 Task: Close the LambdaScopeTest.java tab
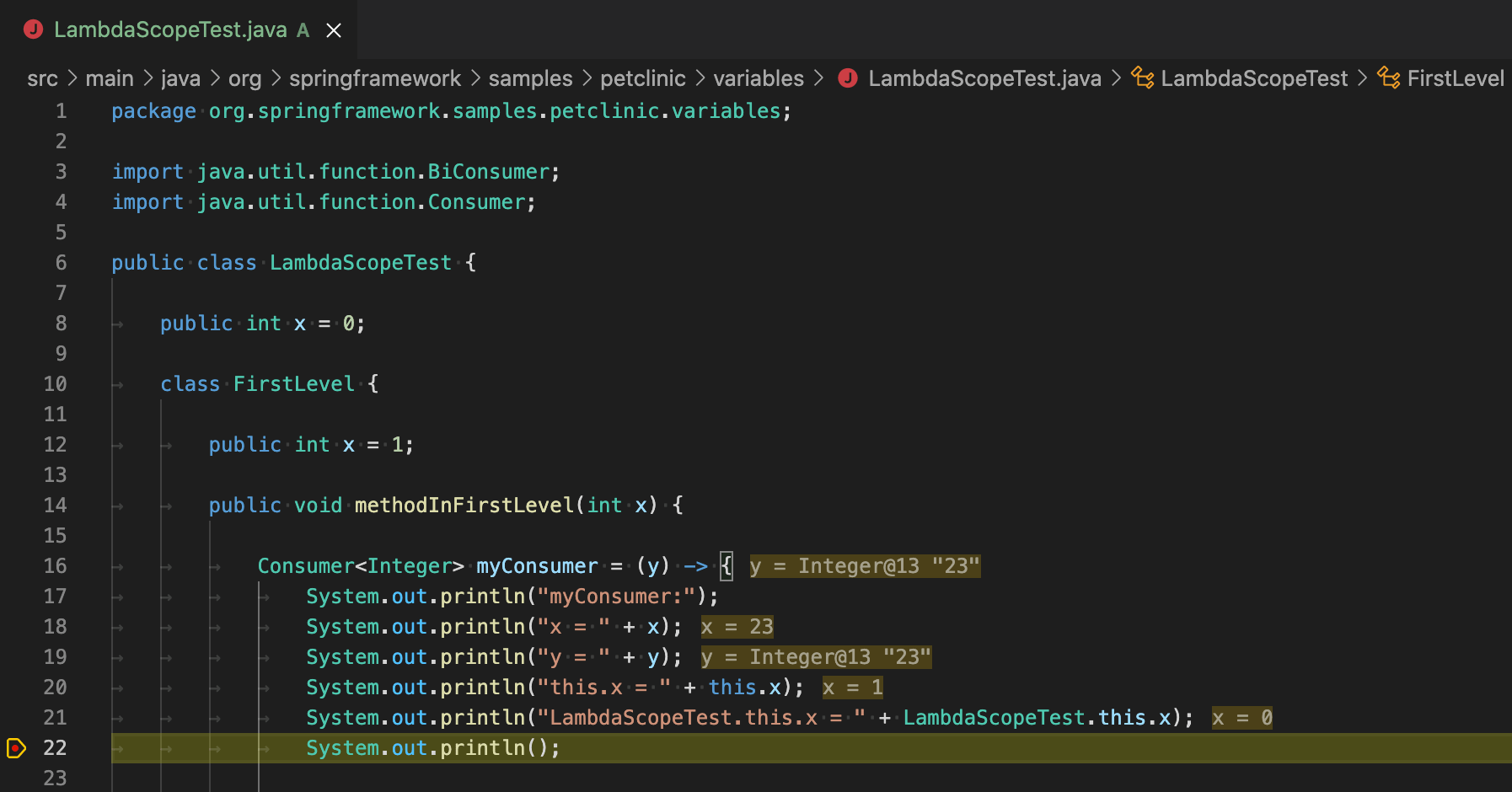[334, 29]
